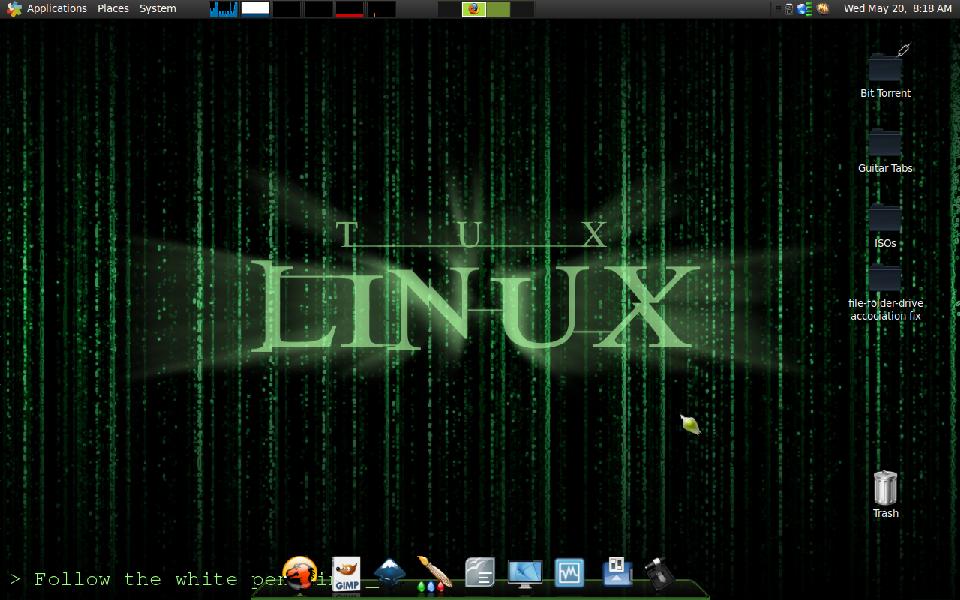Open the System Monitor waveform dock icon
The image size is (960, 600).
(569, 573)
